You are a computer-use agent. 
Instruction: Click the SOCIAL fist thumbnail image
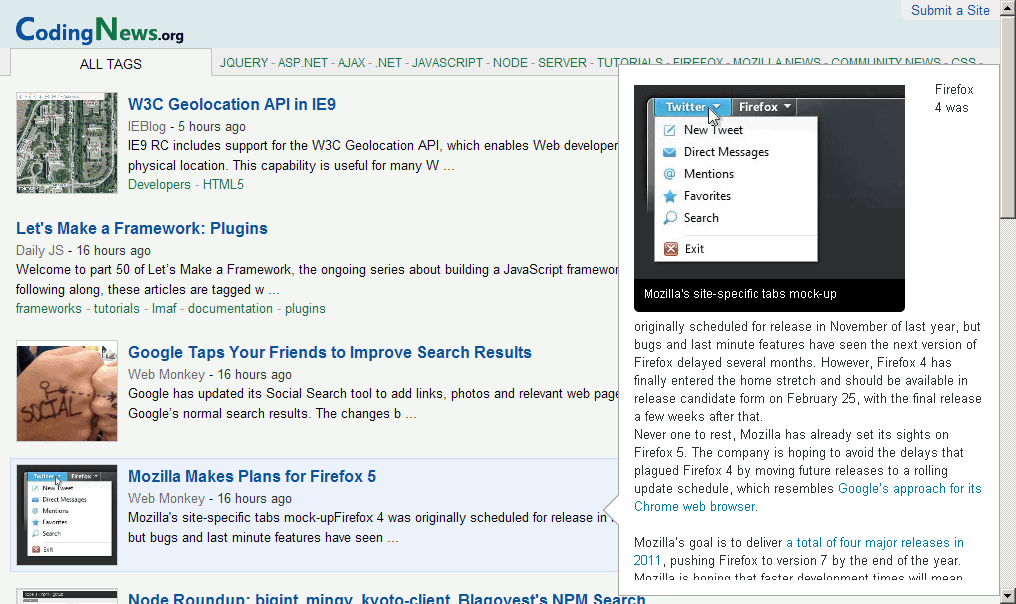[x=67, y=391]
